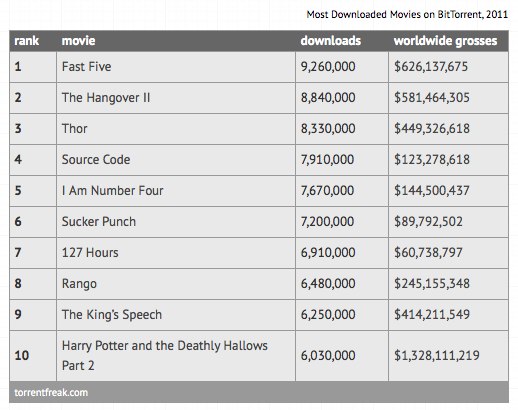Select the Sucker Punch cell

(176, 222)
